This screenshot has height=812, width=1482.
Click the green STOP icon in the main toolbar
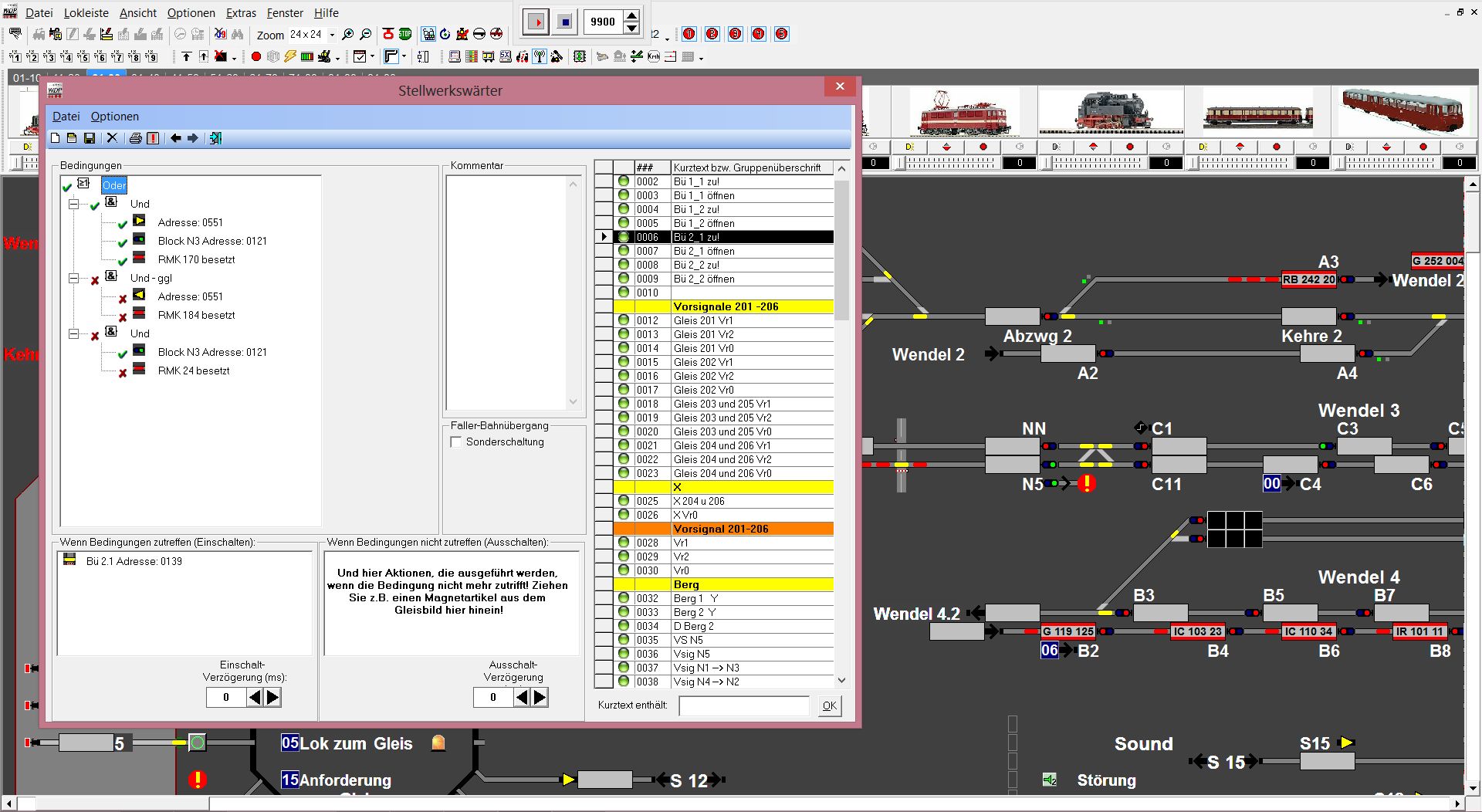pos(405,34)
